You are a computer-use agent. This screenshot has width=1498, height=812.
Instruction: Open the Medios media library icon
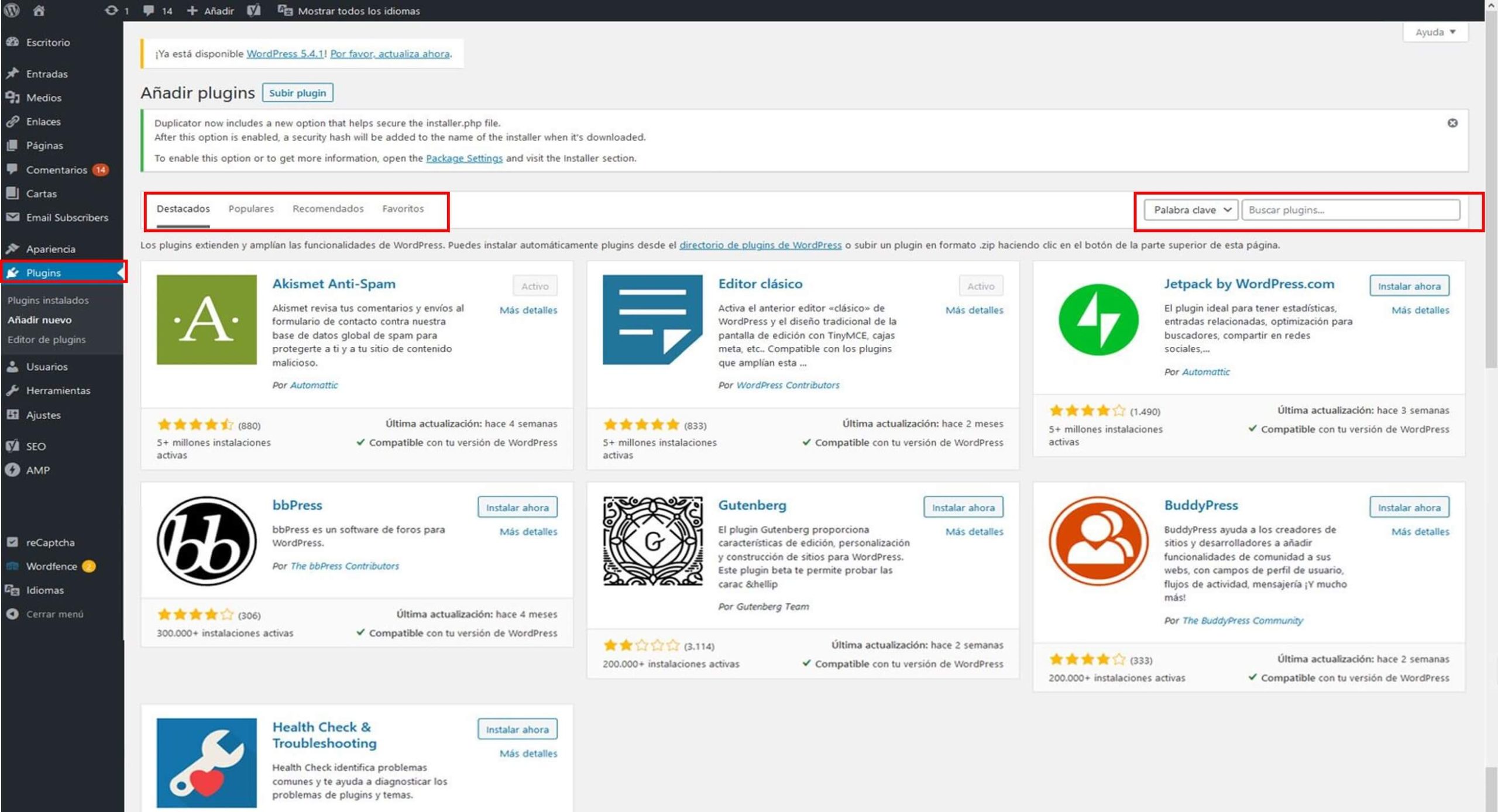[x=13, y=97]
